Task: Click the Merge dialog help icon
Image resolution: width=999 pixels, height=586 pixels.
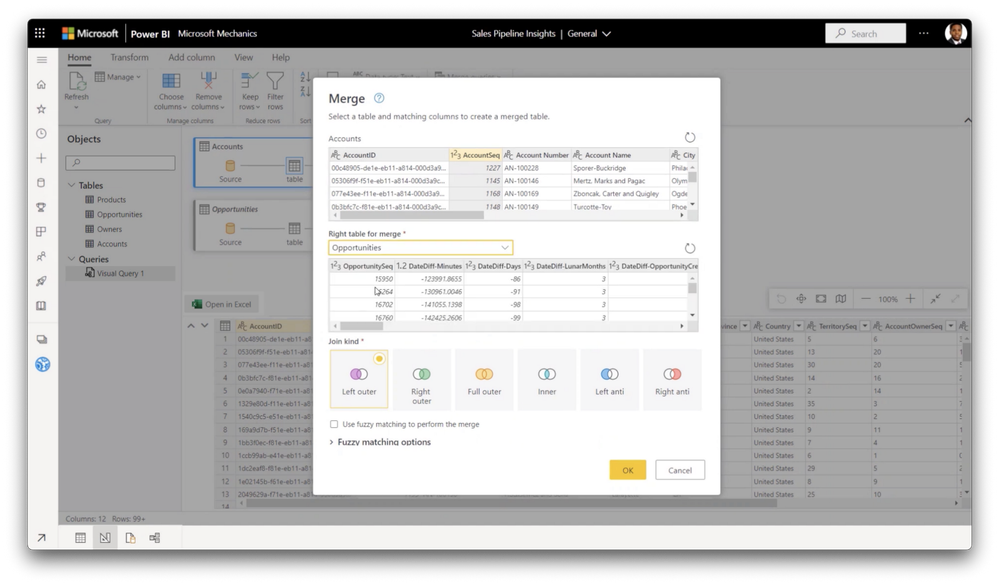Action: tap(379, 98)
